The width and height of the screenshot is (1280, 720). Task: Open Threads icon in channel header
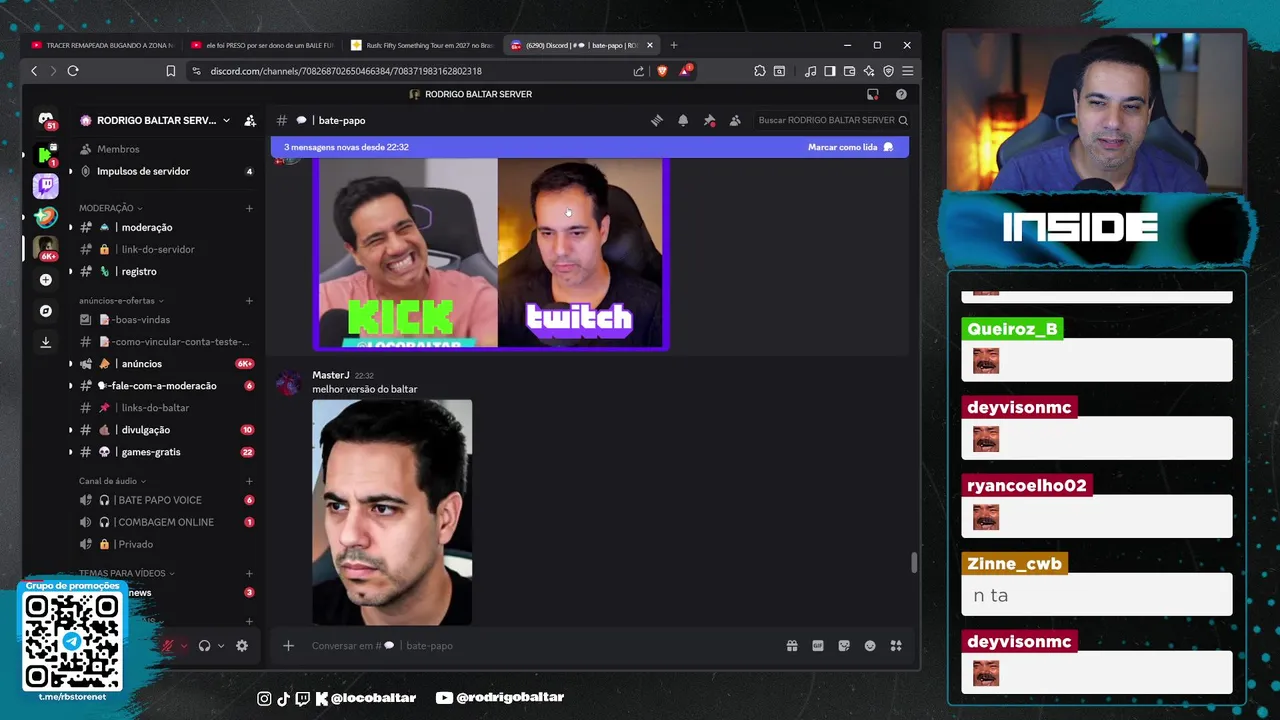click(x=657, y=120)
